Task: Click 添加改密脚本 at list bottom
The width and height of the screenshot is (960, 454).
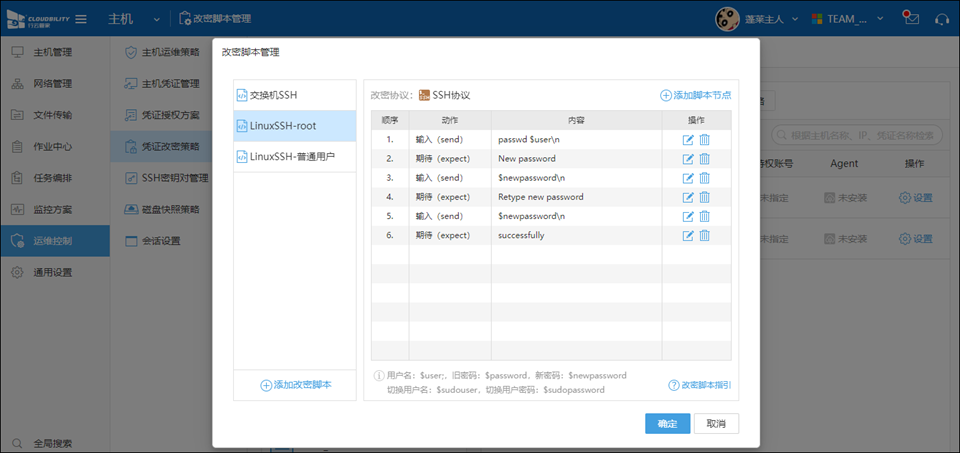Action: pos(295,385)
